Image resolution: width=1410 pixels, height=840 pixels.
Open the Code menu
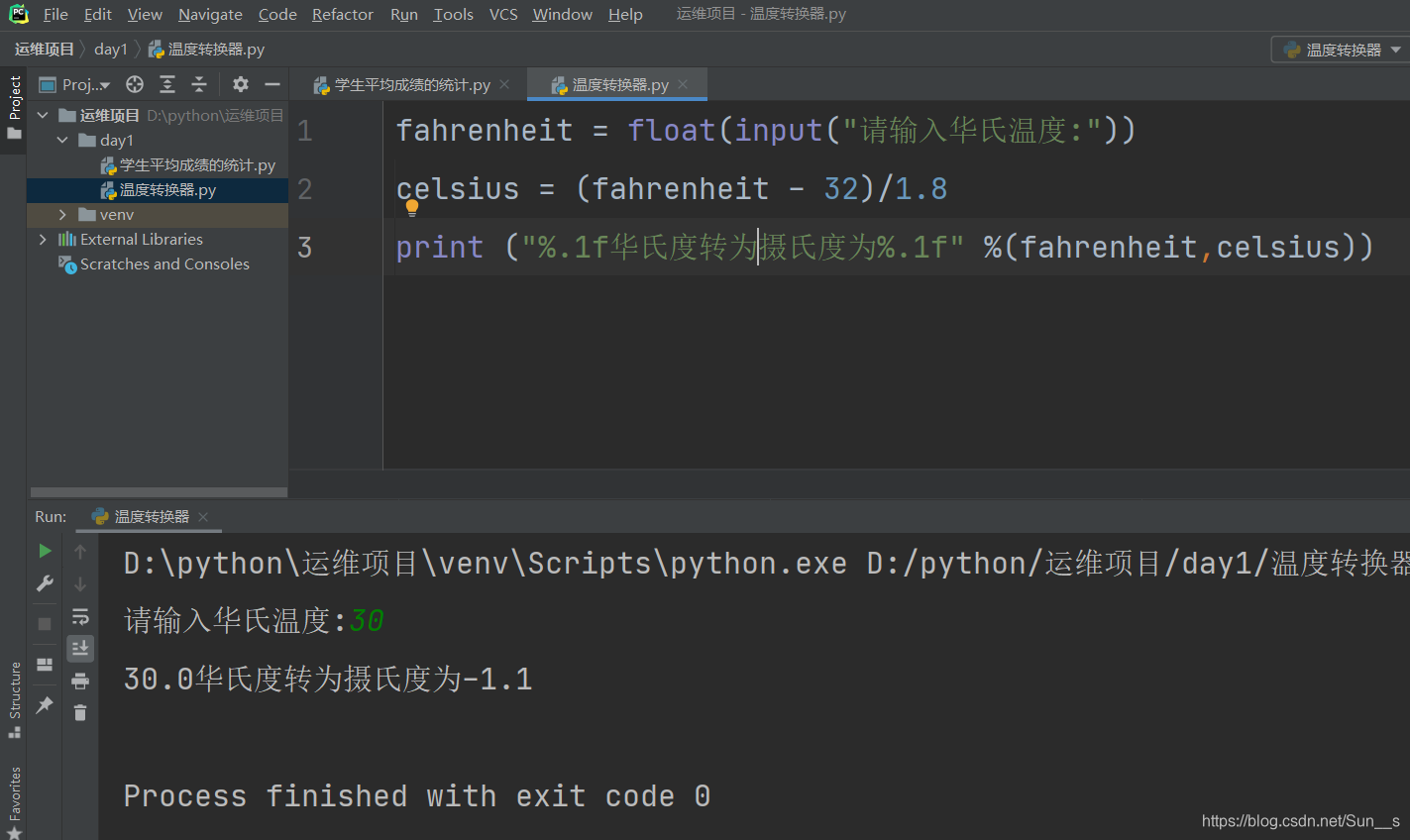pos(277,14)
